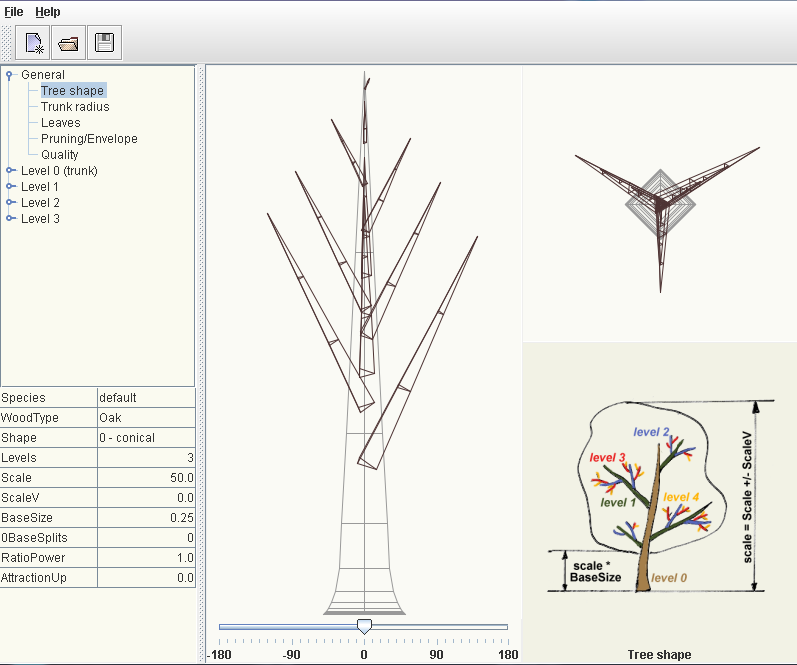797x665 pixels.
Task: Expand the Level 1 tree node
Action: pyautogui.click(x=10, y=187)
